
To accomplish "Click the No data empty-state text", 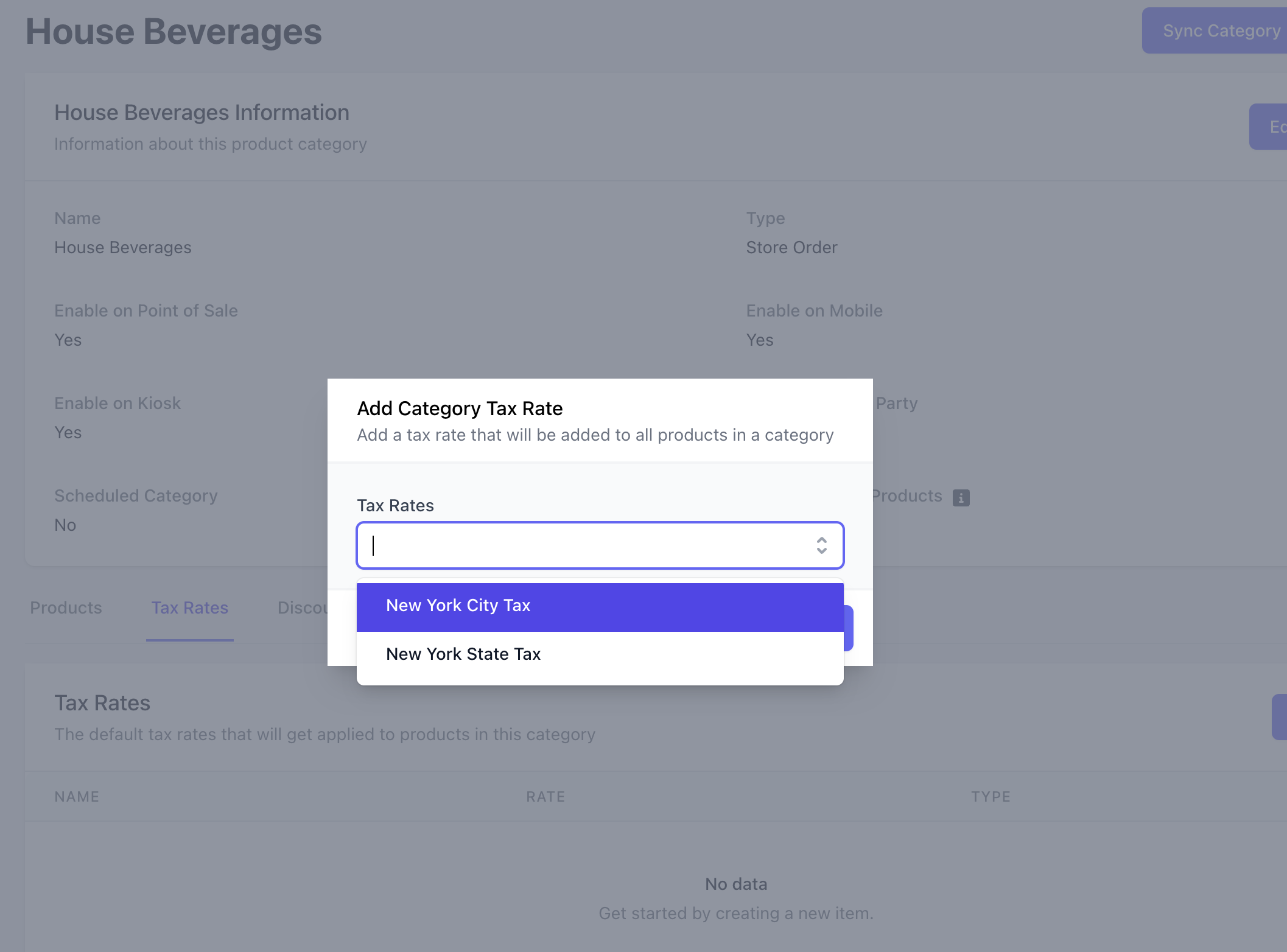I will (735, 884).
